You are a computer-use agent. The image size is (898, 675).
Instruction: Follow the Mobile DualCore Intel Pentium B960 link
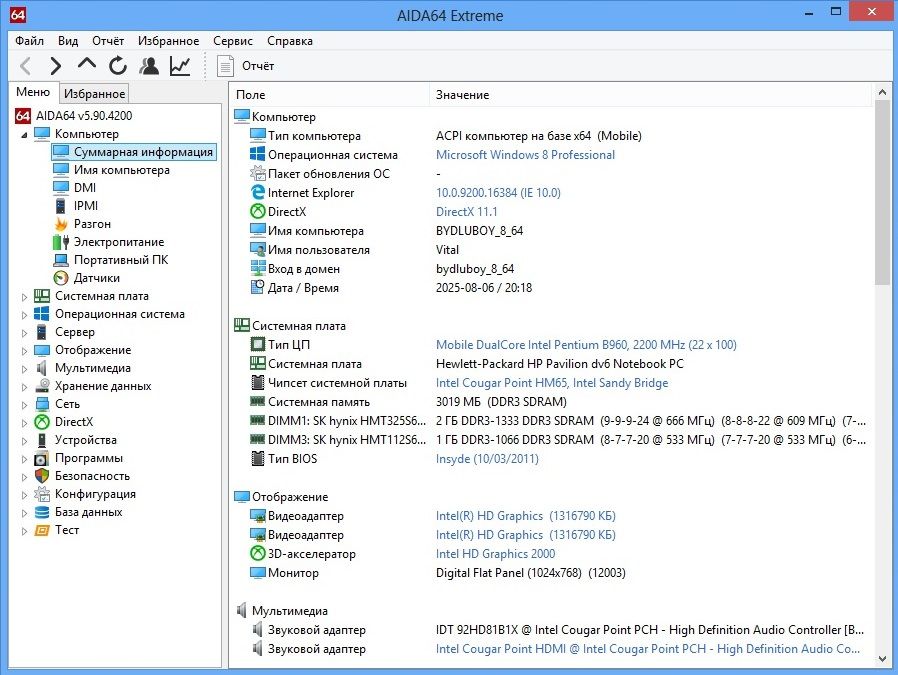(586, 345)
